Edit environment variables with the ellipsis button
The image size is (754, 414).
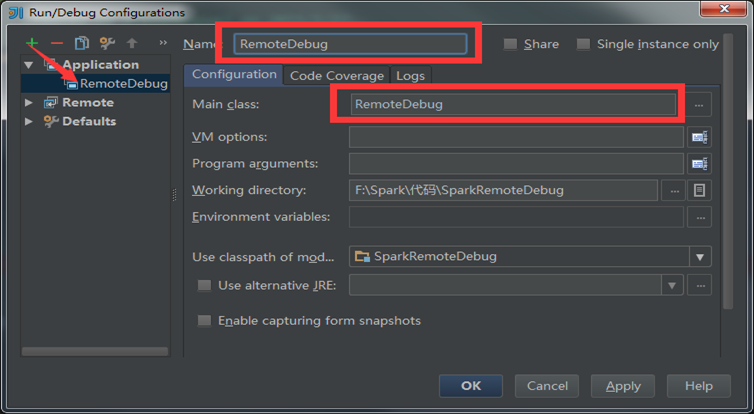(x=700, y=218)
